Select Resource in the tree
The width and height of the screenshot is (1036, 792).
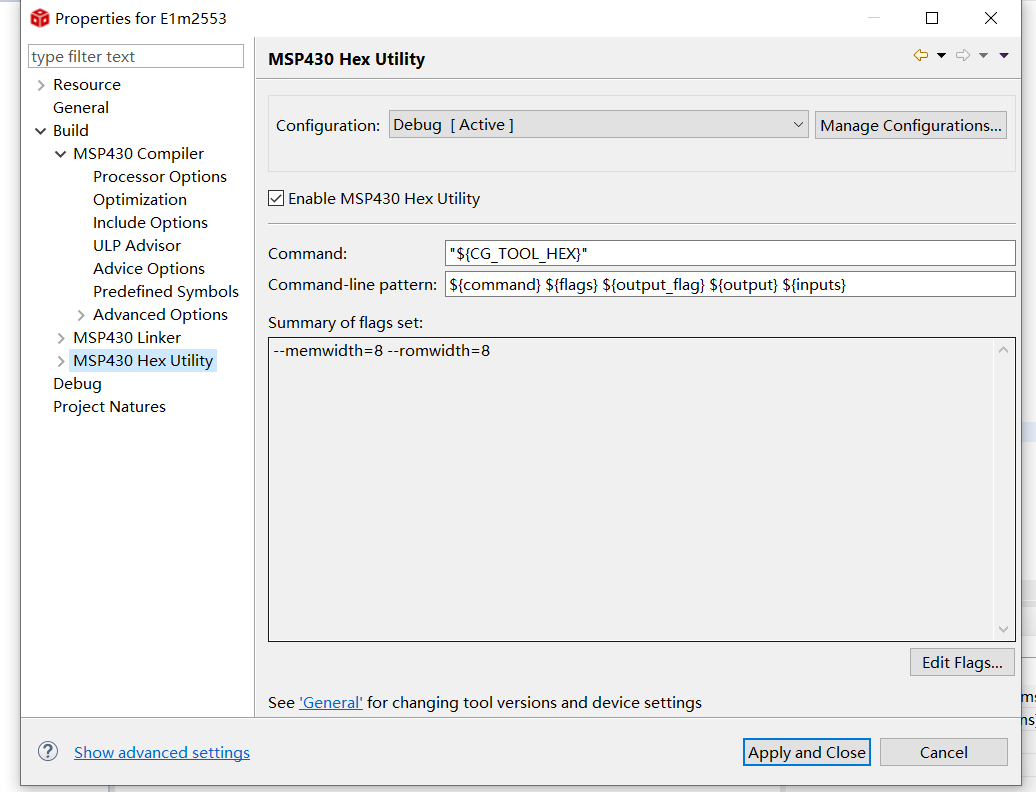87,85
